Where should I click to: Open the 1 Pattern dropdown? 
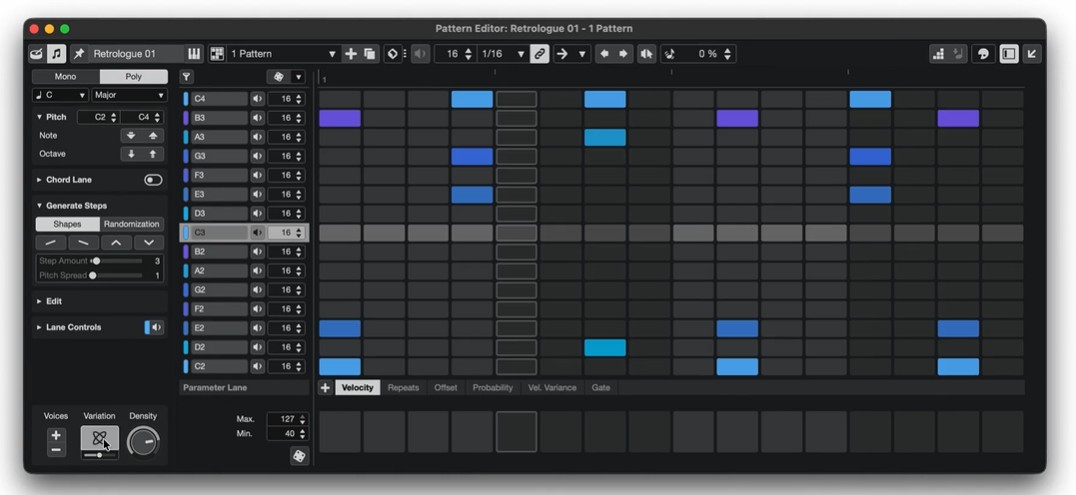click(283, 54)
